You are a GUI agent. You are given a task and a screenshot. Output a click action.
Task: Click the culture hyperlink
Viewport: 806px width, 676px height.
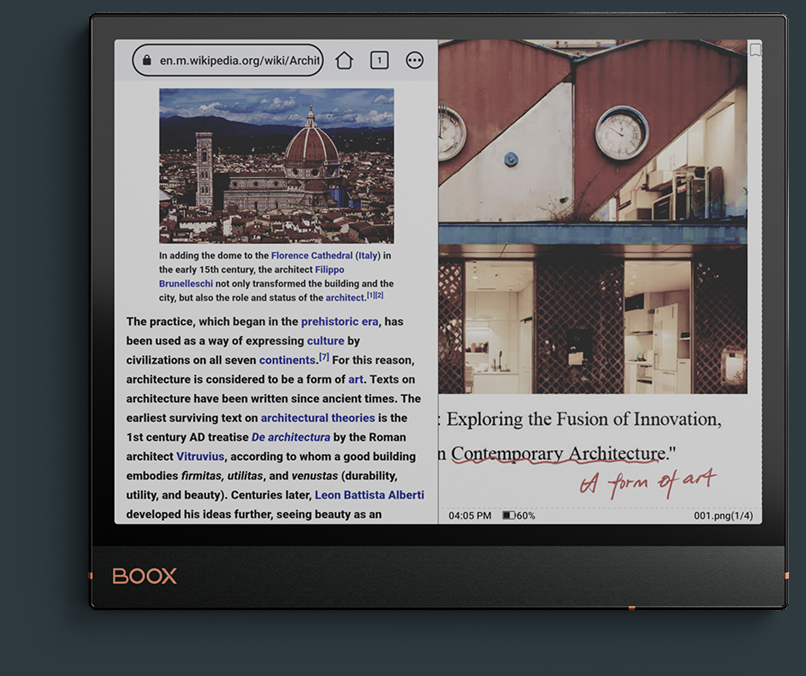point(325,341)
